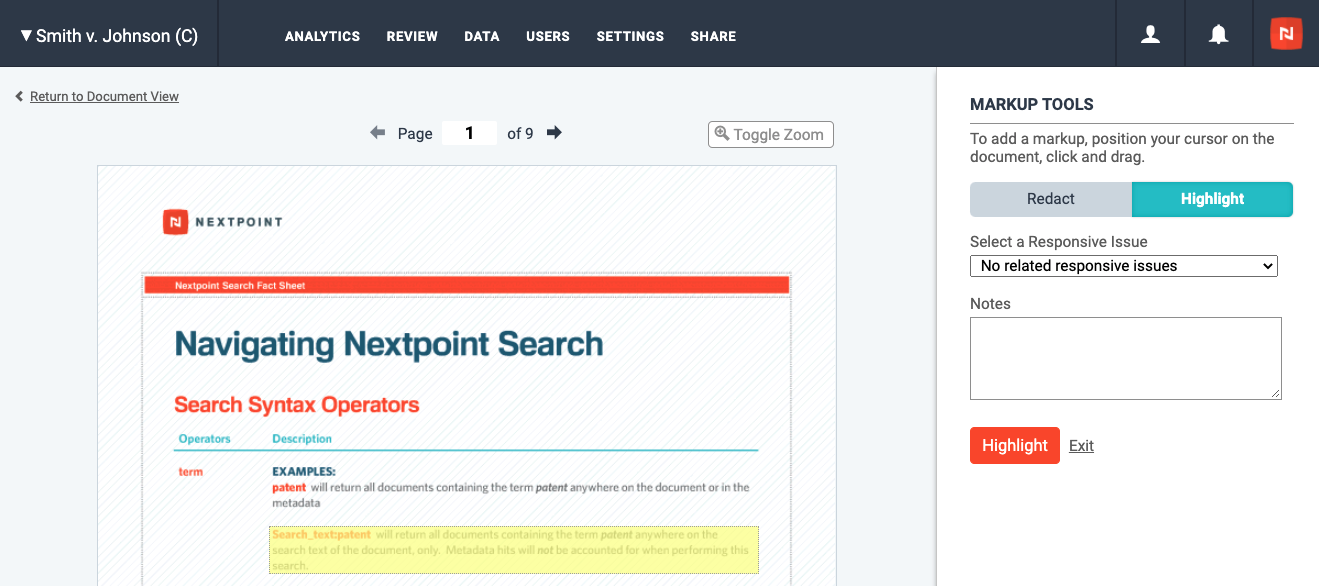Click the Description column header
The height and width of the screenshot is (586, 1319).
[302, 439]
